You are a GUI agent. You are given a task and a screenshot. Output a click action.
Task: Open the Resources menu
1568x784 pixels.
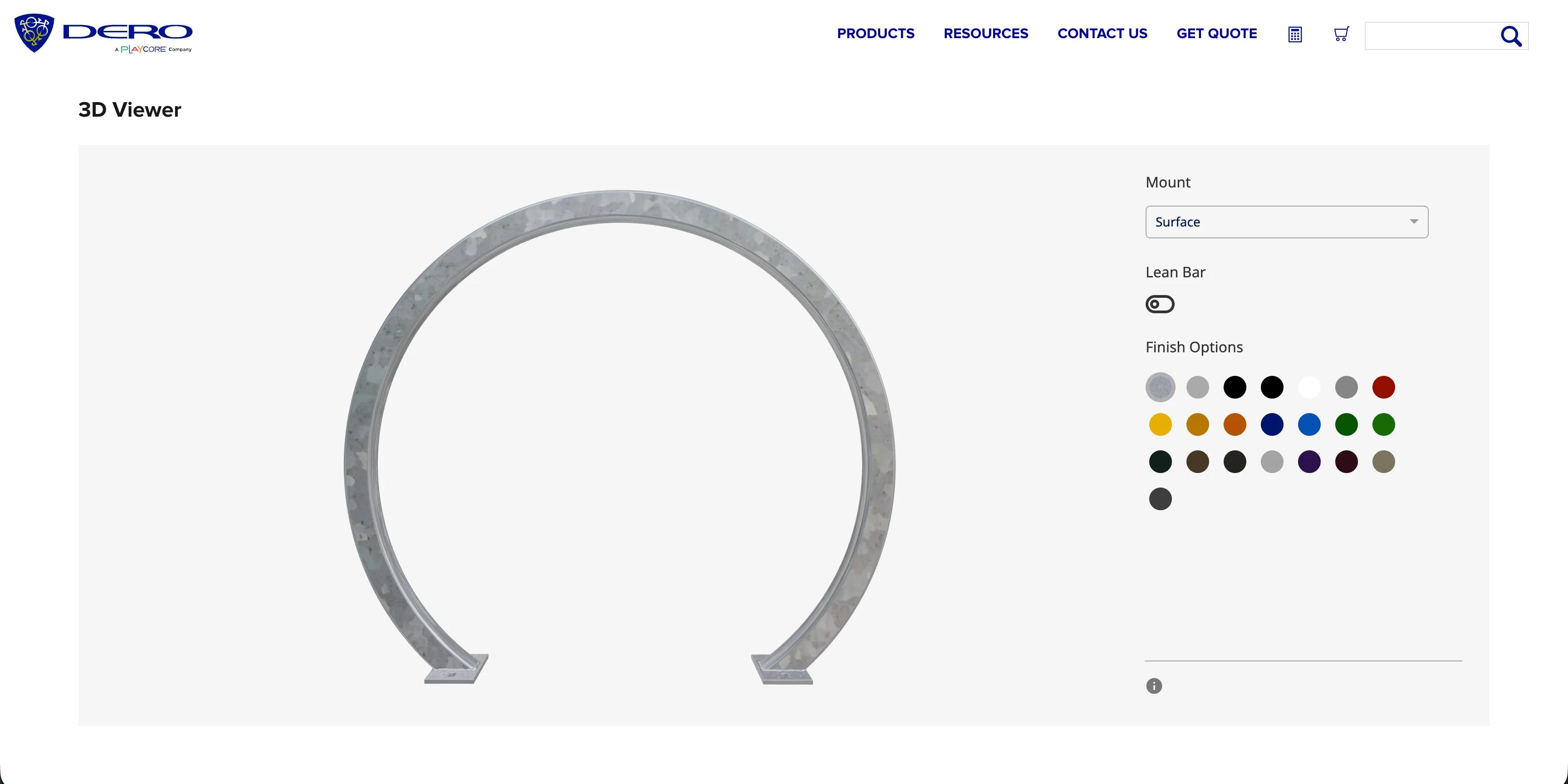coord(985,34)
